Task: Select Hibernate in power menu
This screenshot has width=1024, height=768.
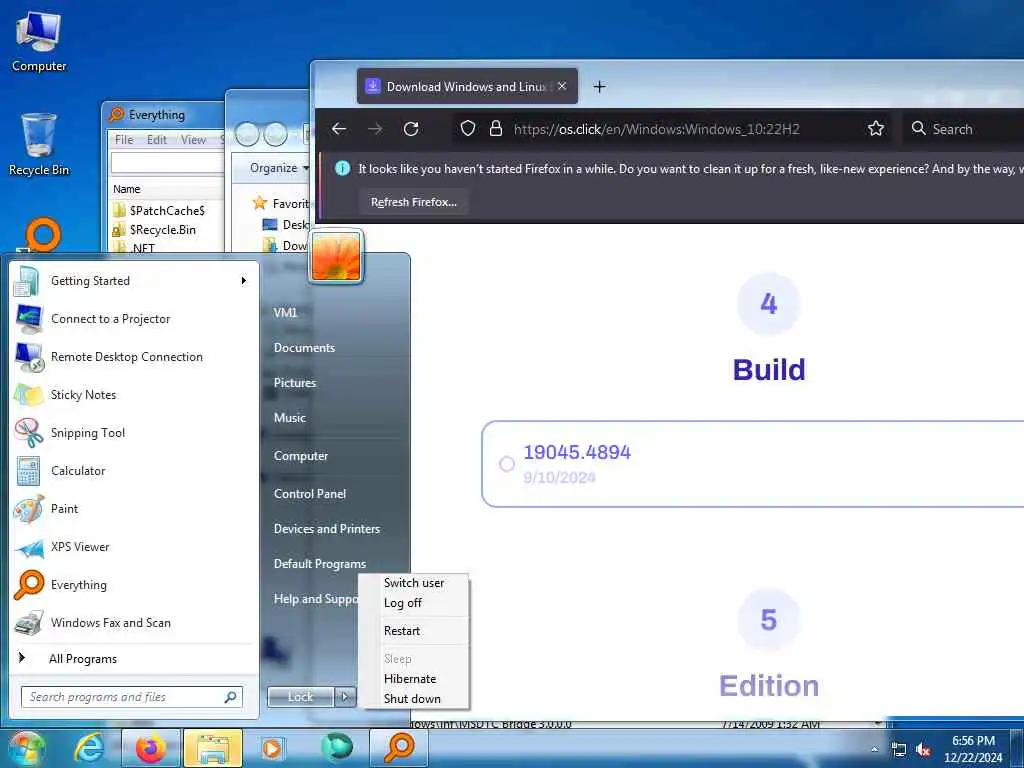Action: 414,679
